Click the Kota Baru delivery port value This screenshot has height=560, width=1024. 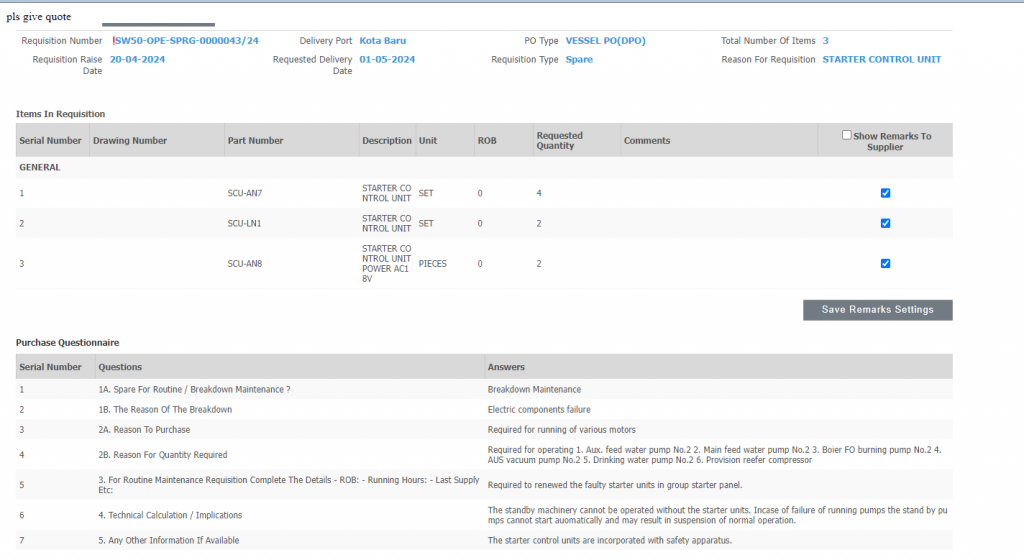[x=382, y=41]
